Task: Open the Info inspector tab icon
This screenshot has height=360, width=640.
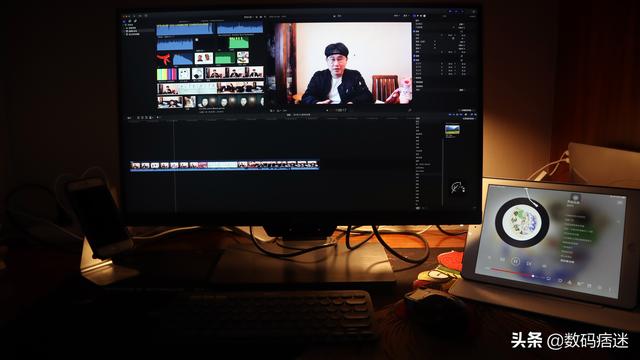Action: (x=424, y=16)
